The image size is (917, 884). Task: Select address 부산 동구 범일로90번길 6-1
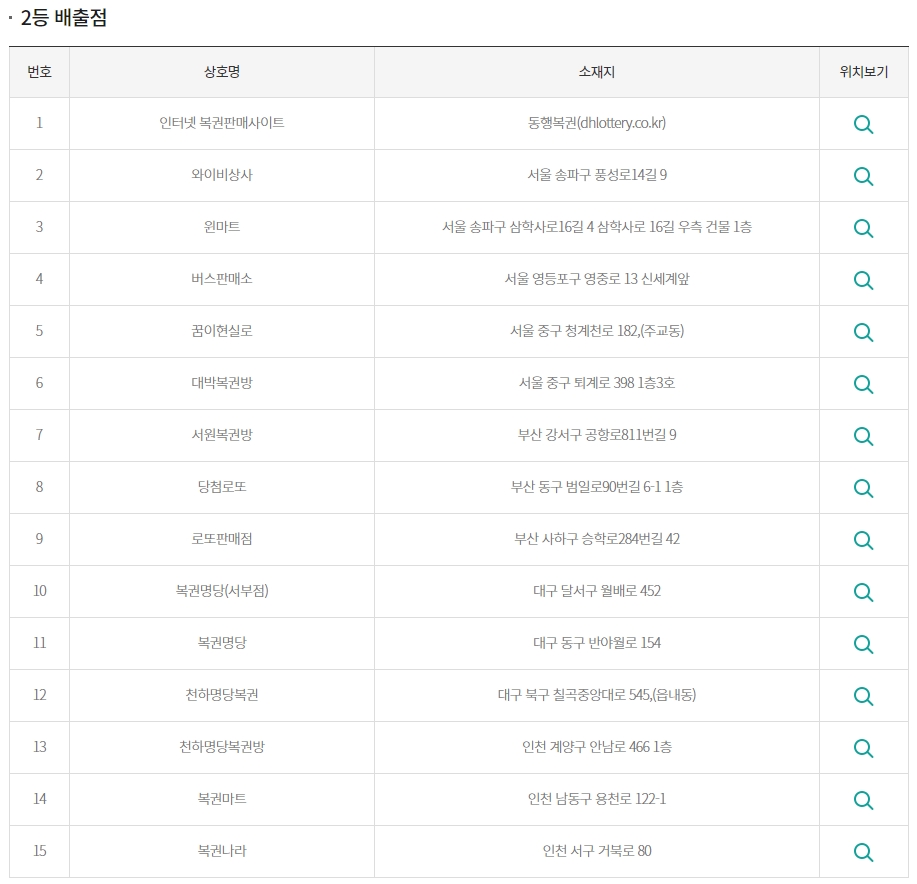pyautogui.click(x=586, y=487)
